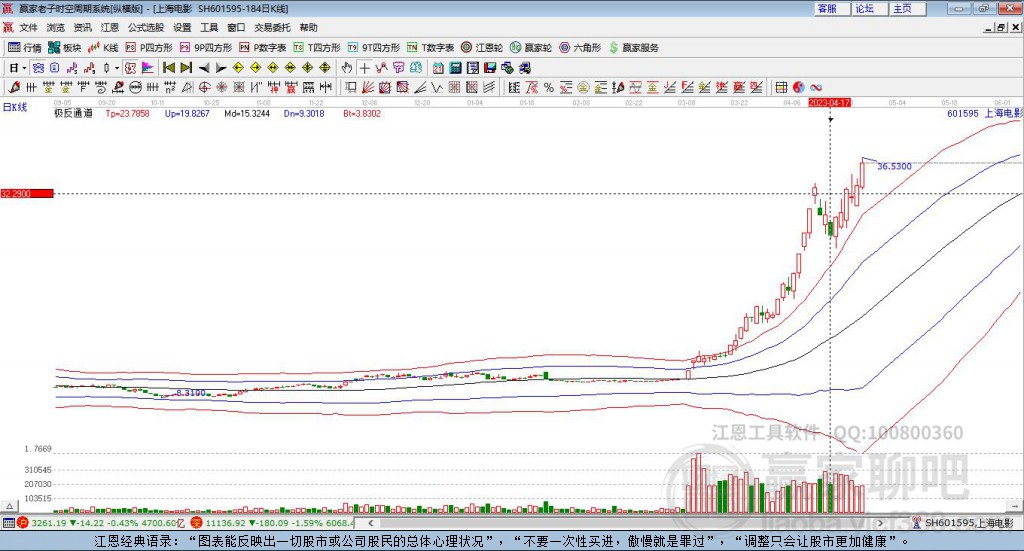Click the colored flag indicator icon
This screenshot has height=551, width=1024.
point(148,68)
